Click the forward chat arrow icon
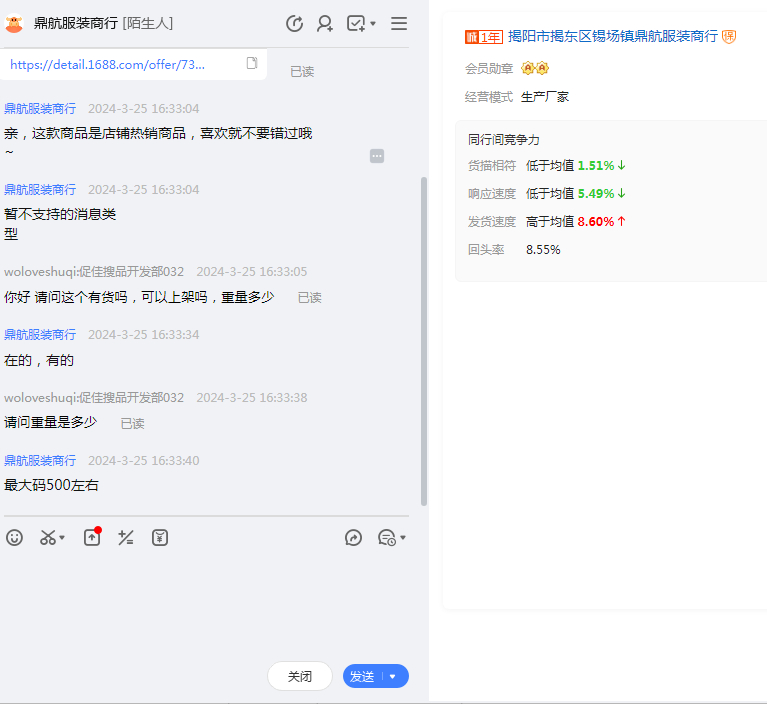Screen dimensions: 767x704 (x=353, y=538)
